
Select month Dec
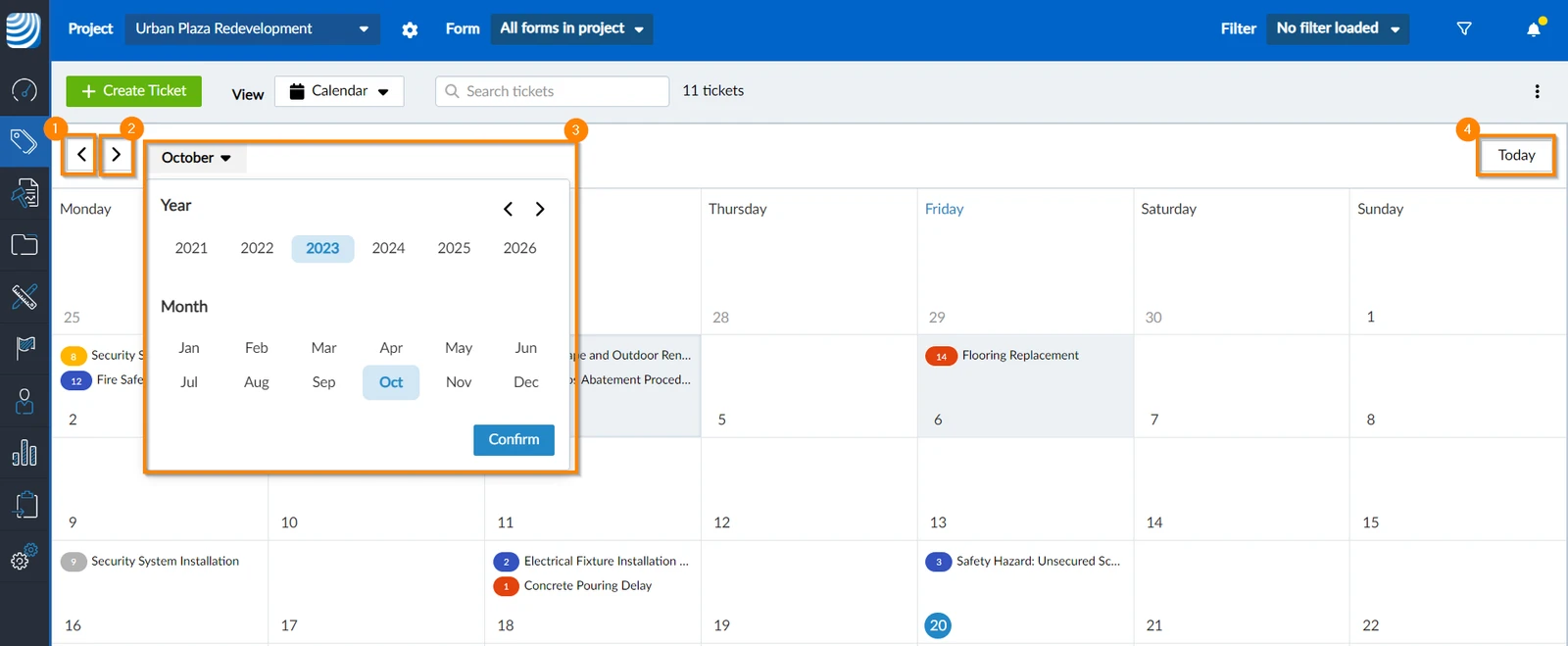[x=526, y=382]
